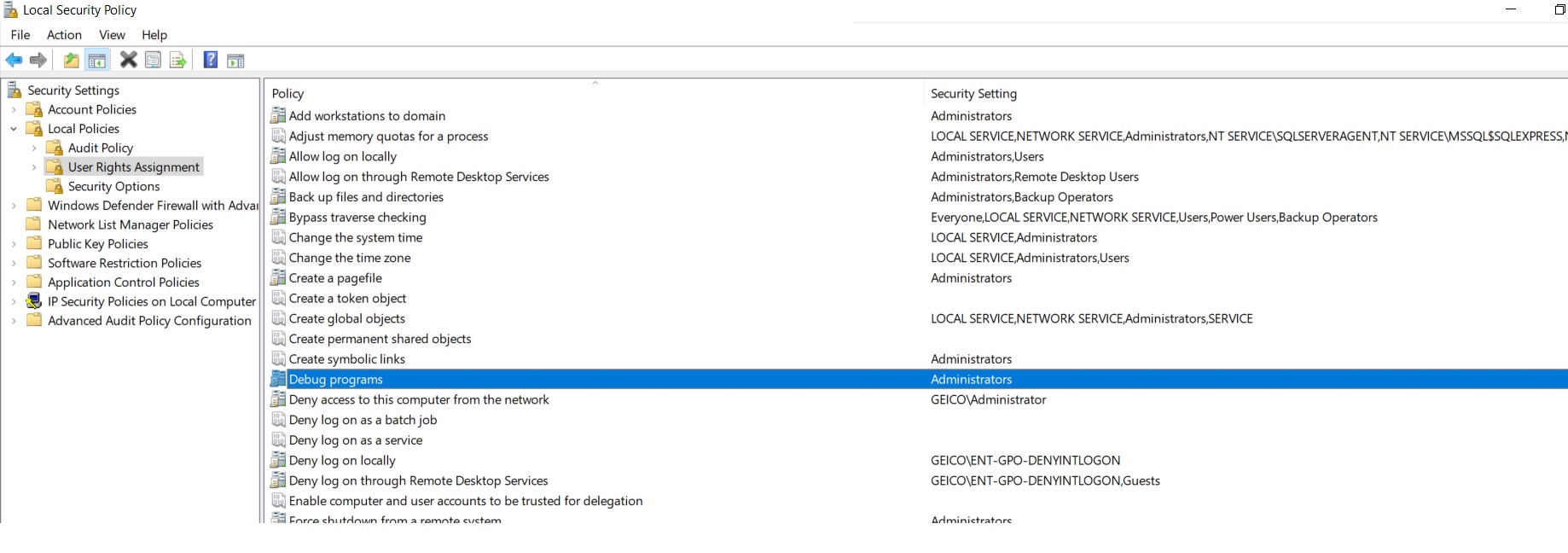Image resolution: width=1568 pixels, height=553 pixels.
Task: Expand the Account Policies node
Action: 14,109
